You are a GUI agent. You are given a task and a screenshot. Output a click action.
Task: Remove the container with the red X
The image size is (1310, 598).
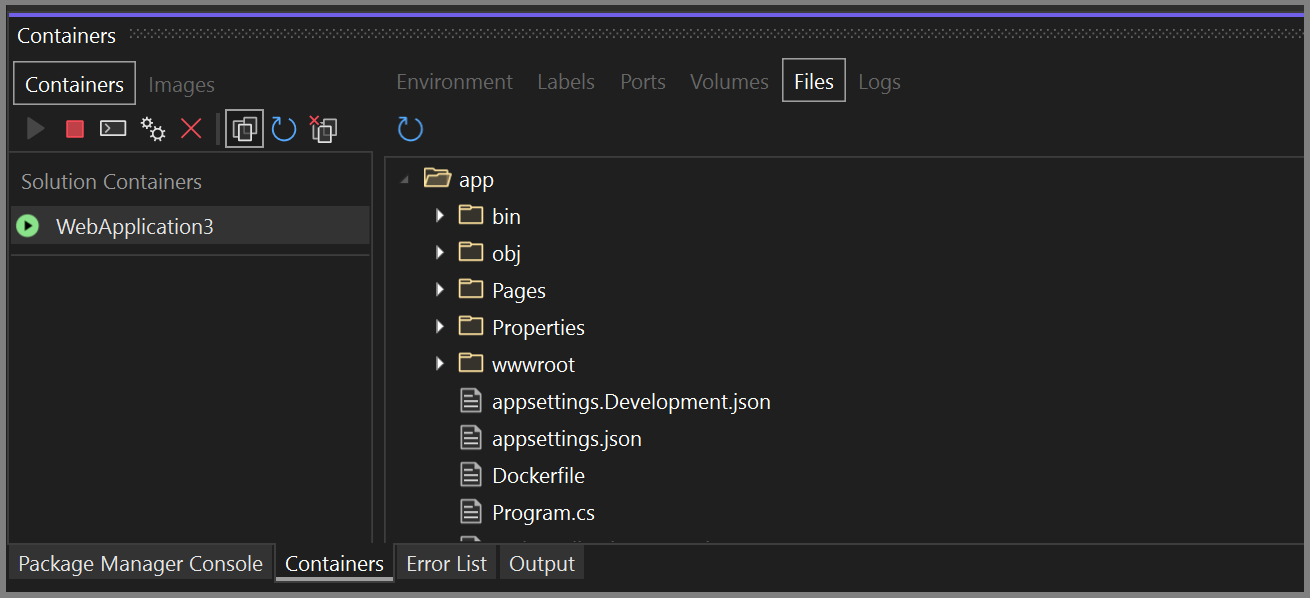[191, 128]
